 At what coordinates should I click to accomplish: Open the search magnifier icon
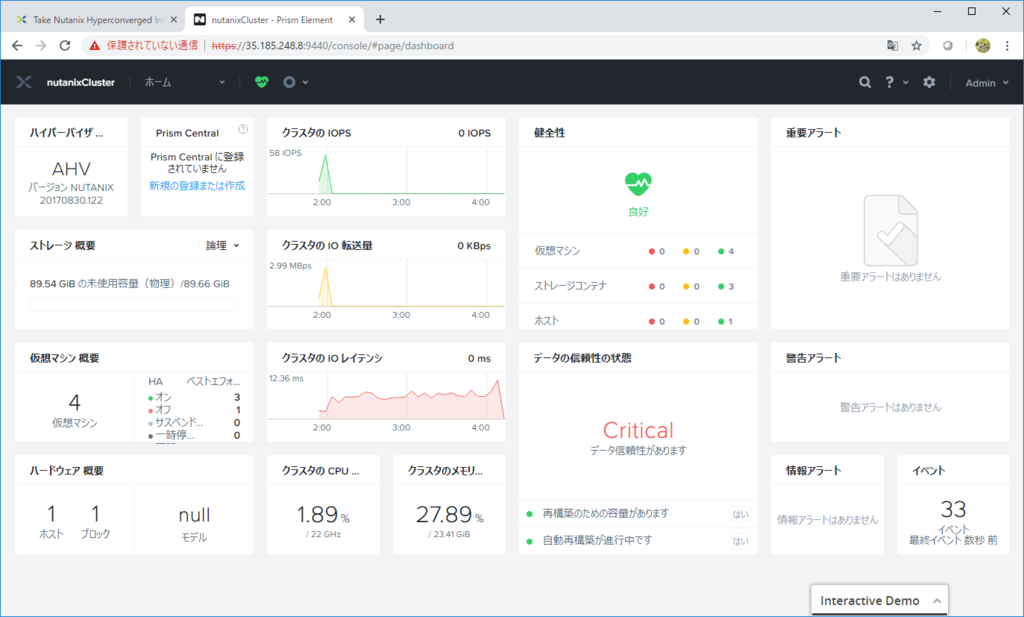[865, 82]
